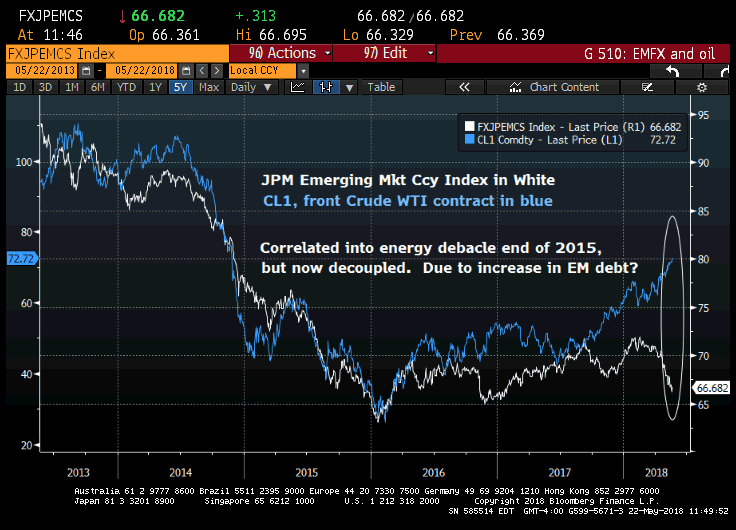736x530 pixels.
Task: Step date range forward with right arrow
Action: pyautogui.click(x=216, y=71)
